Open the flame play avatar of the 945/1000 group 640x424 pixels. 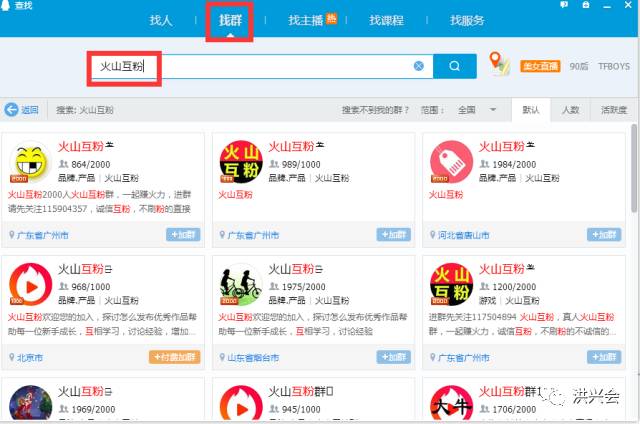[x=241, y=403]
